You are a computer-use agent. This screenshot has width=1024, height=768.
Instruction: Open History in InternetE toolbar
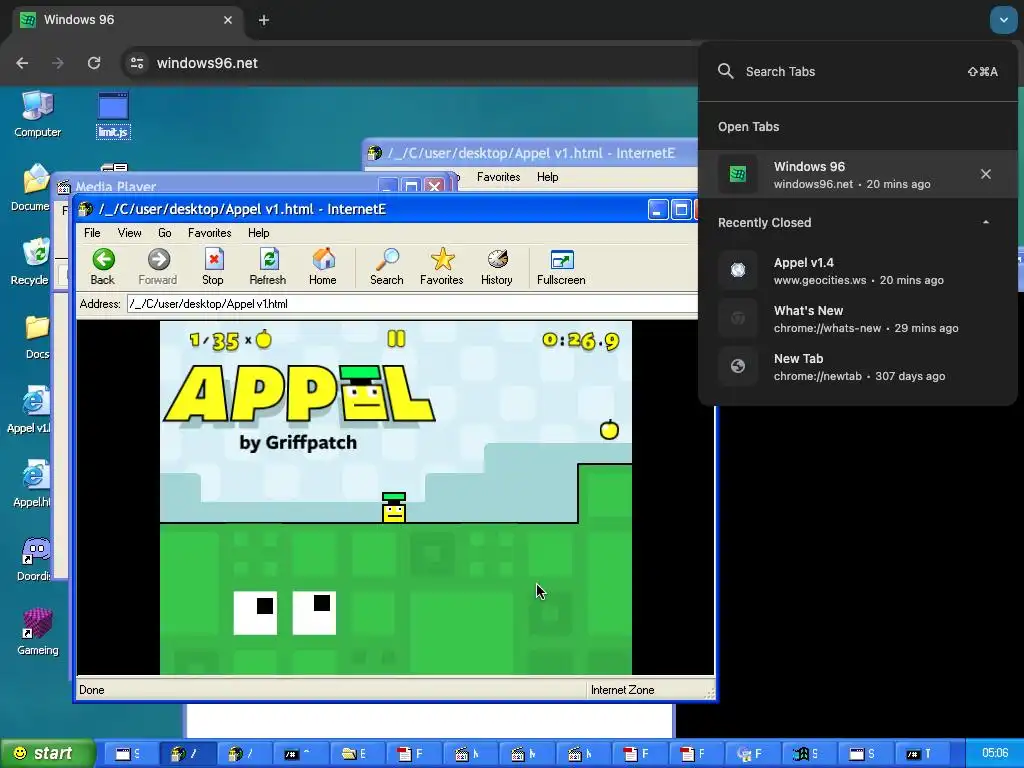(496, 266)
